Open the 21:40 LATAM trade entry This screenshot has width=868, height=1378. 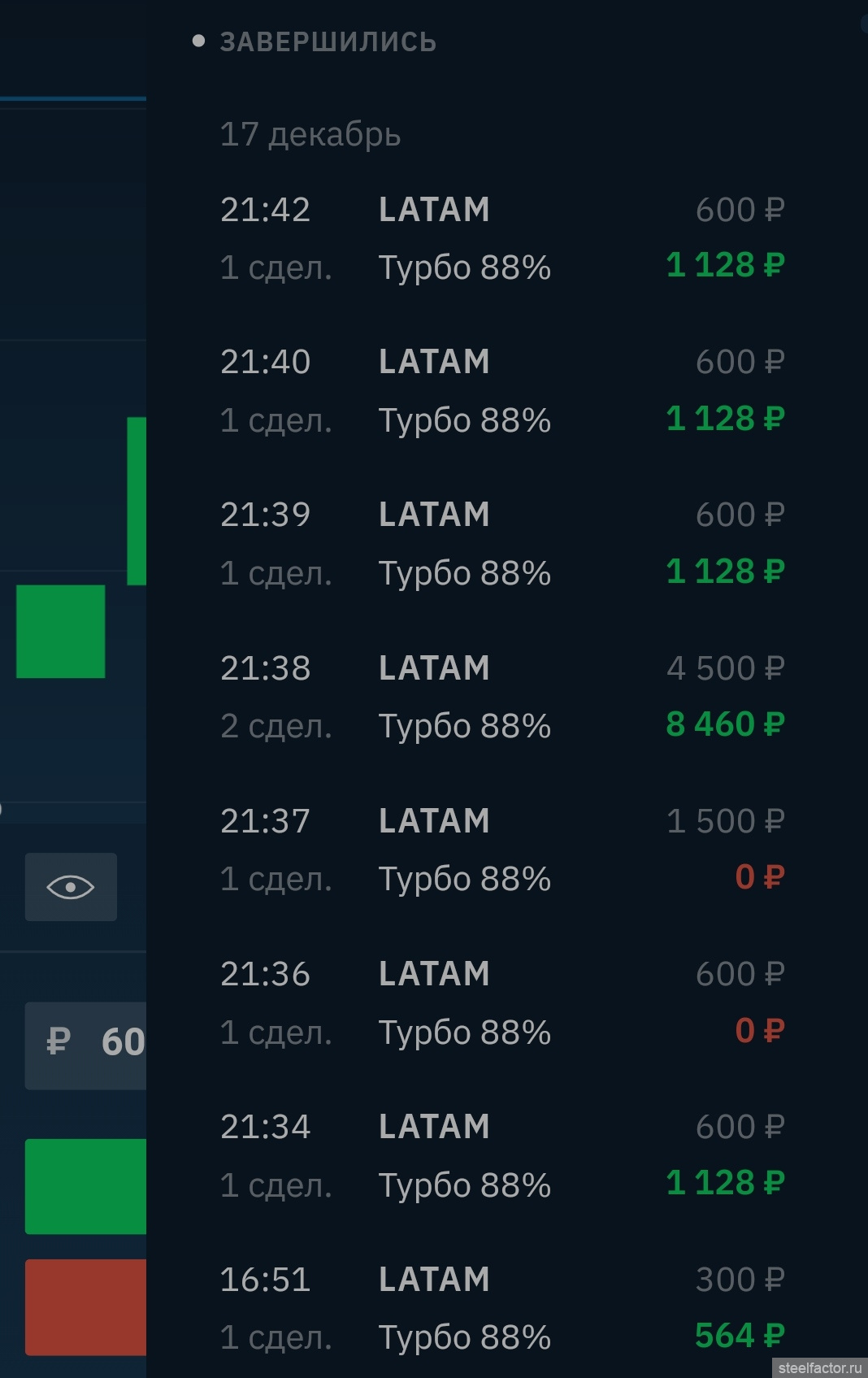click(x=502, y=391)
